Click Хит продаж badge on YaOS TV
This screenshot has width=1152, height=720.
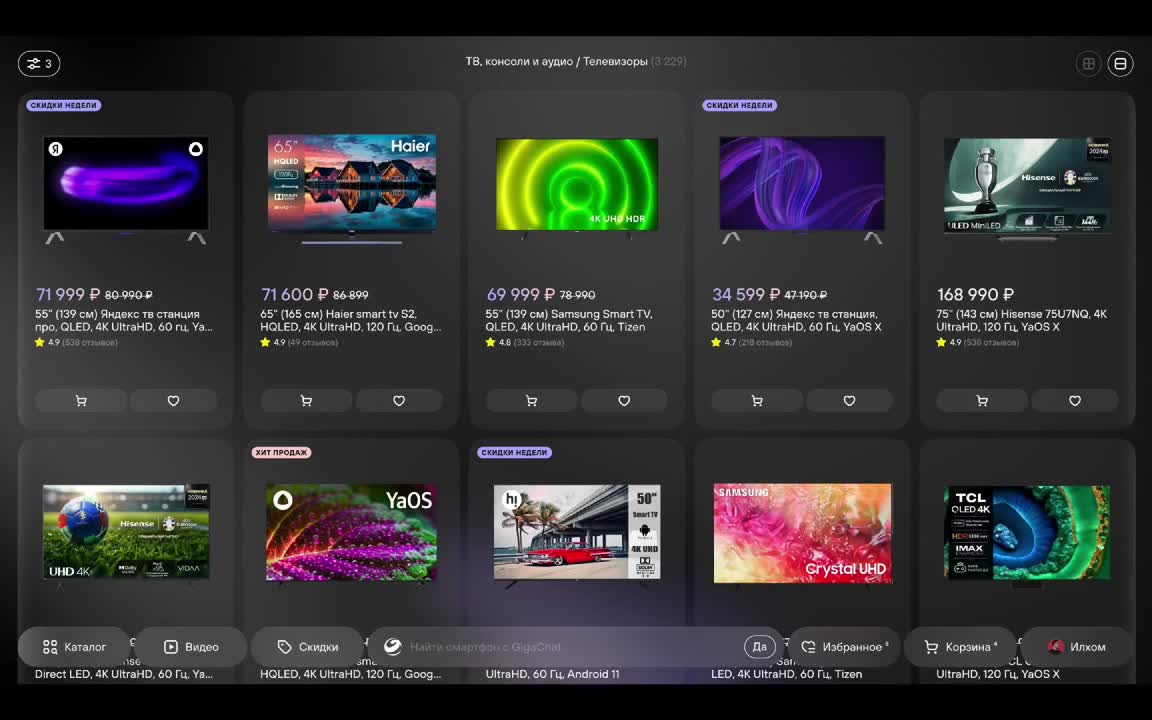tap(281, 453)
